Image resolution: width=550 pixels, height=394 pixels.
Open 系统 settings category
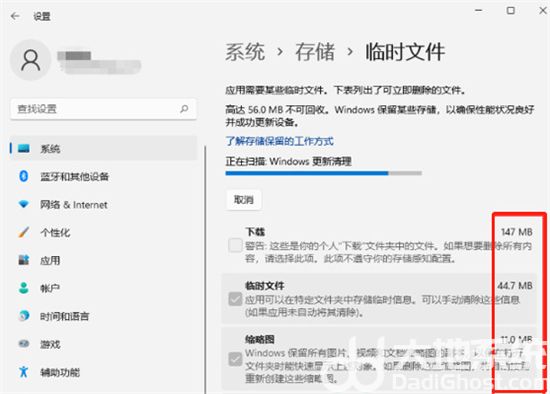pos(103,148)
